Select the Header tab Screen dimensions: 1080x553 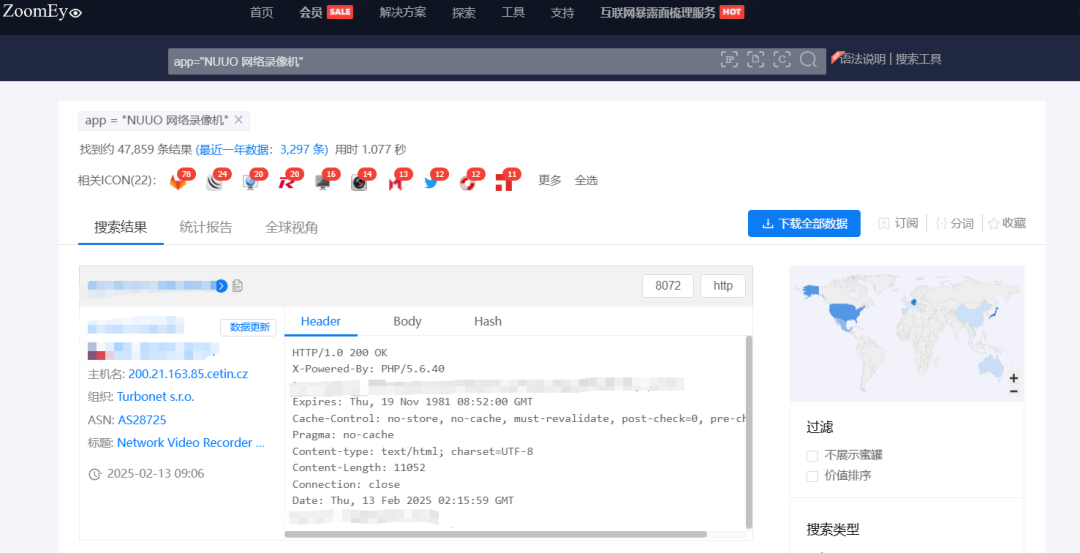pyautogui.click(x=320, y=322)
